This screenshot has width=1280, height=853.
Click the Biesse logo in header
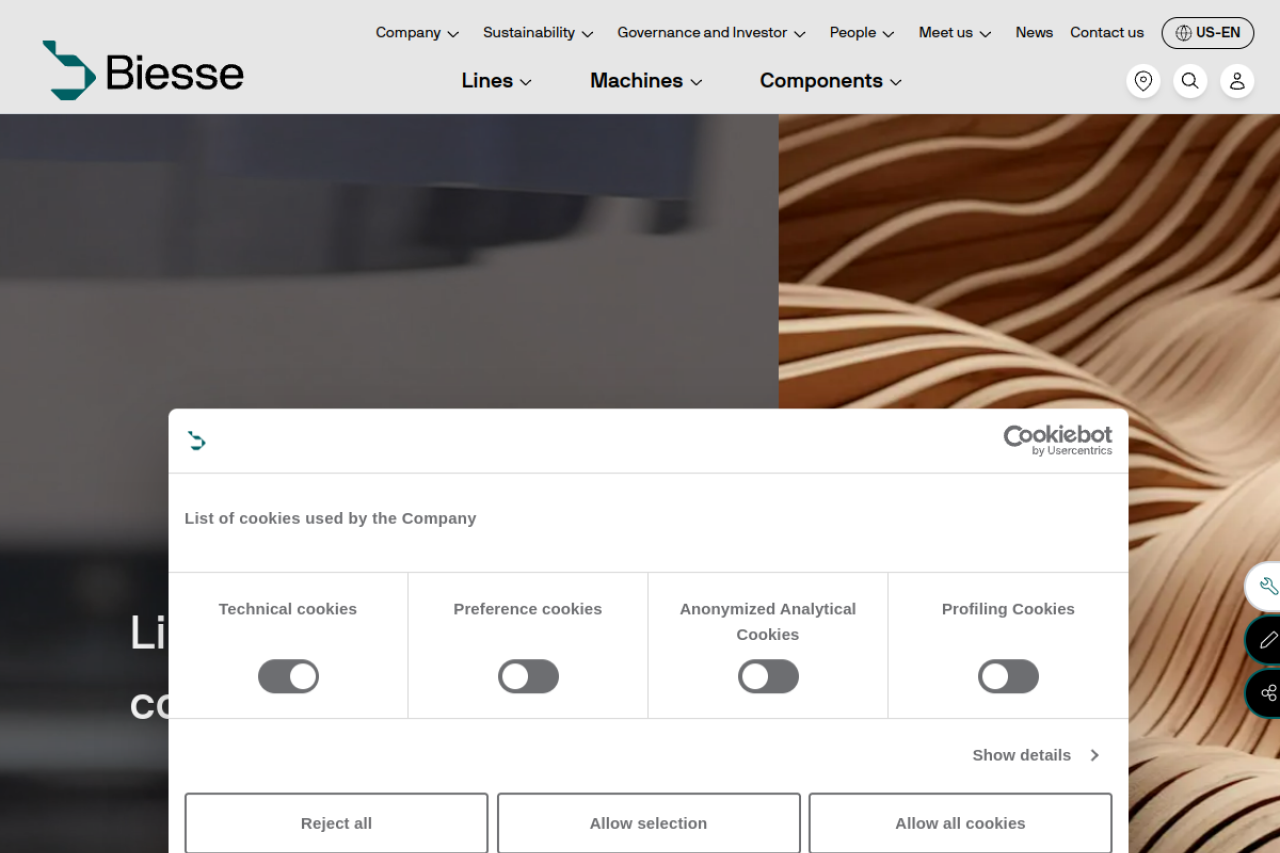[143, 71]
